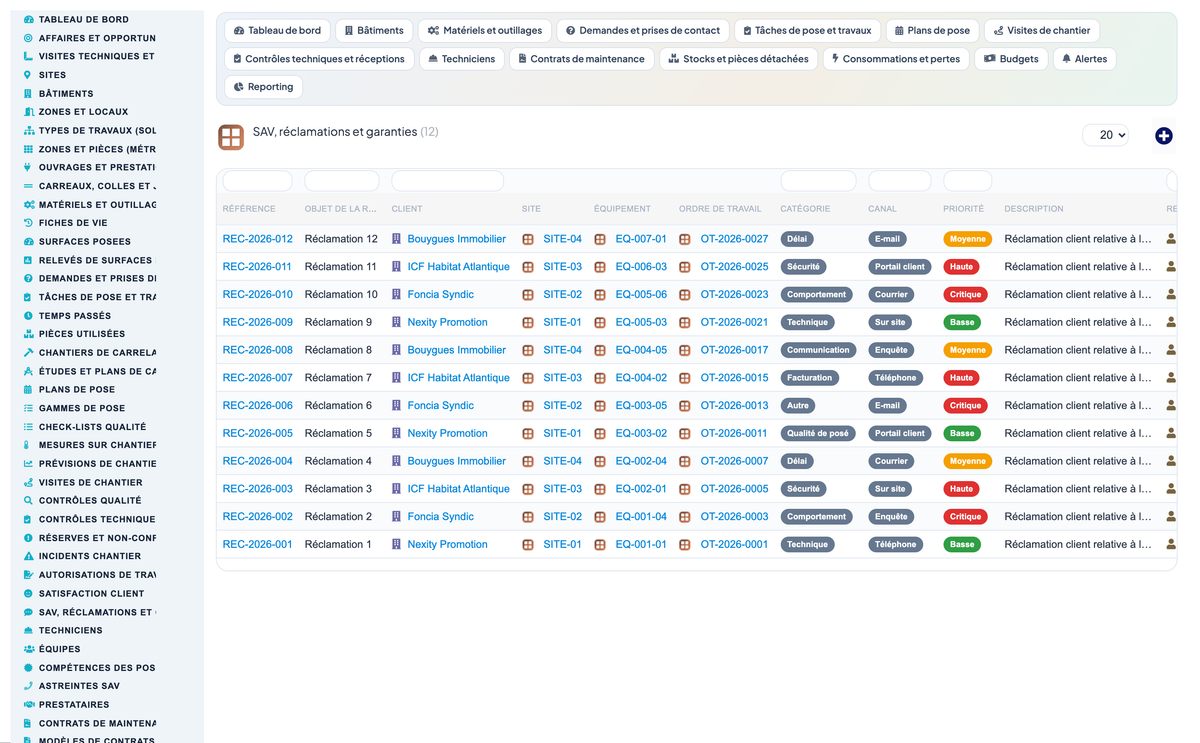Select Techniciens in the sidebar
This screenshot has height=743, width=1200.
pos(70,630)
